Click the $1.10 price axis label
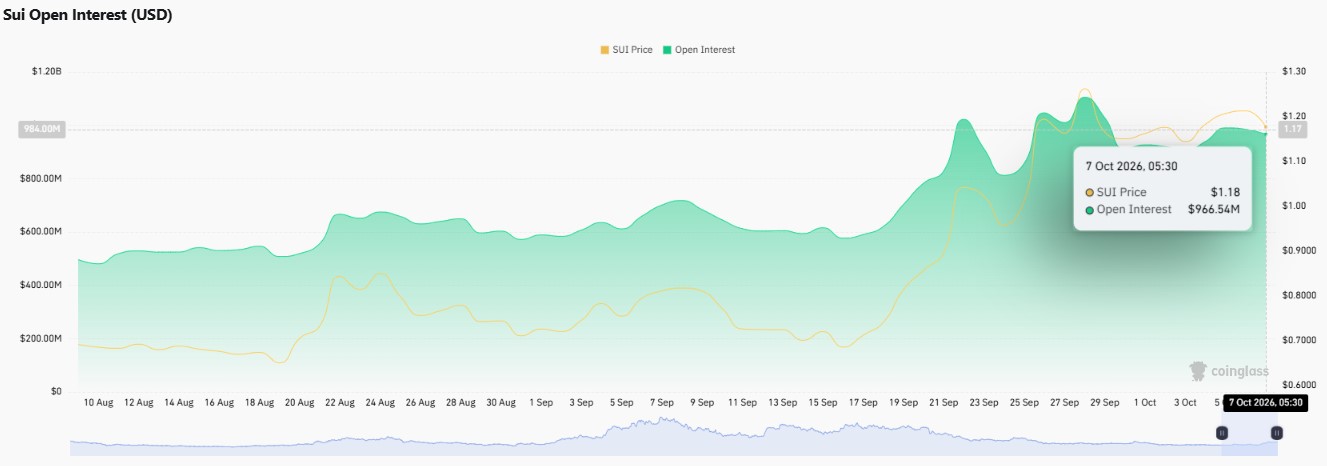This screenshot has width=1327, height=466. tap(1293, 161)
